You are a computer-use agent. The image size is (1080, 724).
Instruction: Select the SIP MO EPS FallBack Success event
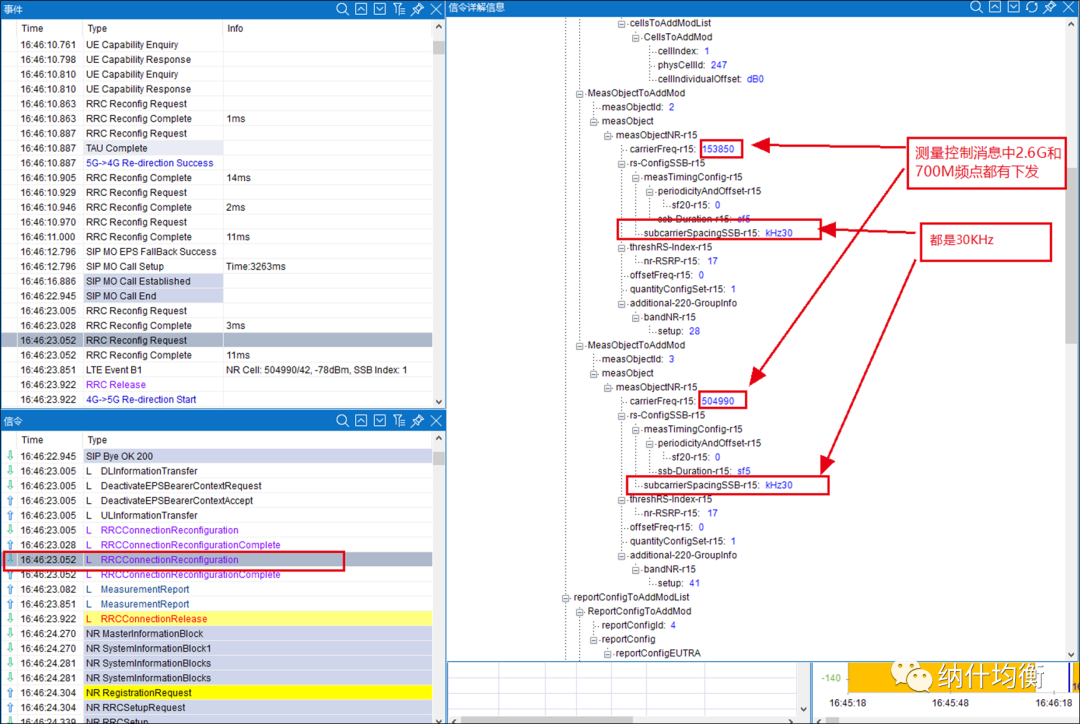[151, 251]
